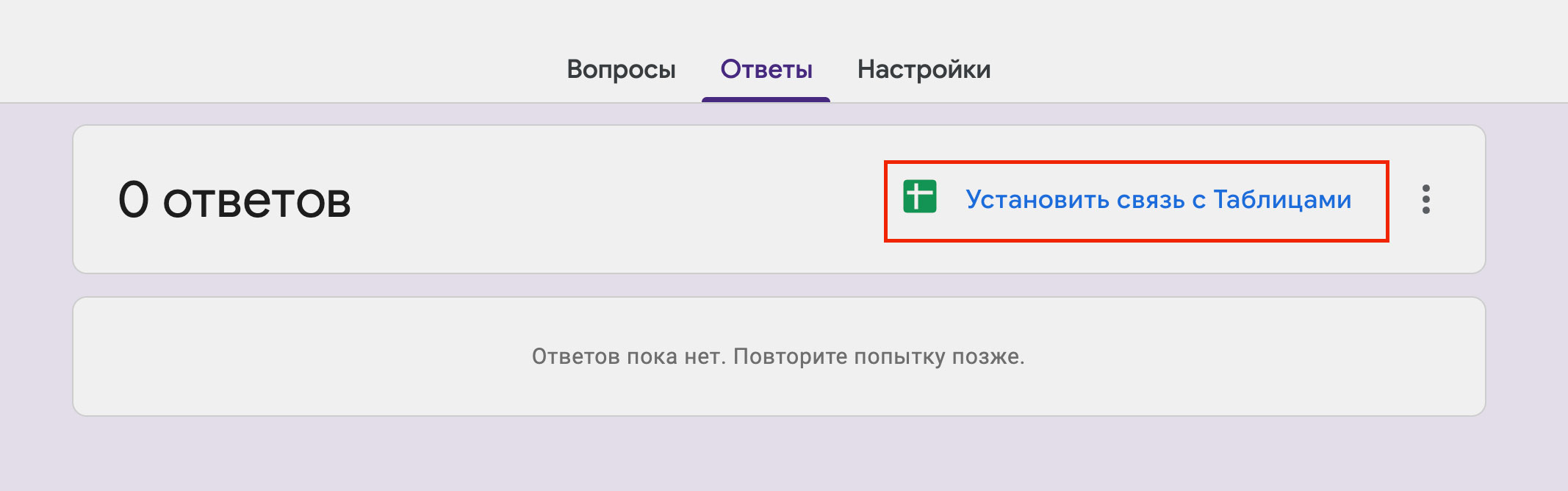Select the Ответы tab
1568x491 pixels.
pyautogui.click(x=766, y=69)
